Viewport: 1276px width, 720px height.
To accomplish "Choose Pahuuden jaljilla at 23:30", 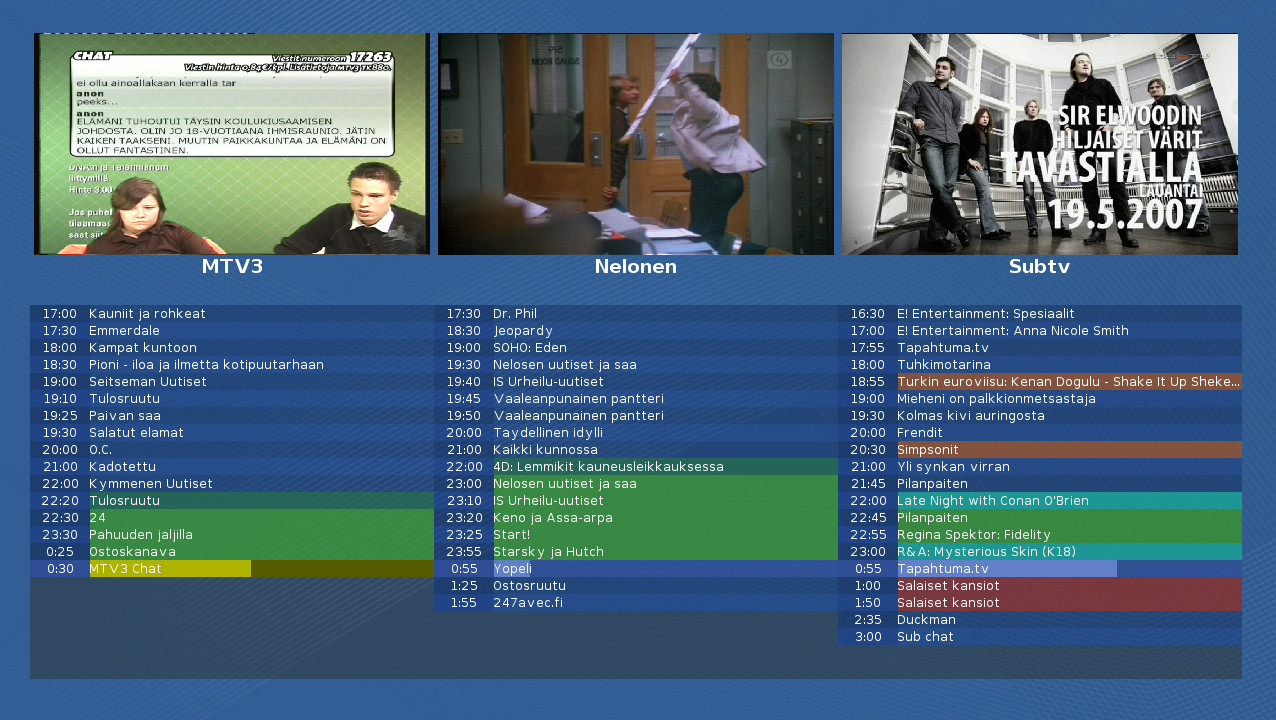I will click(x=232, y=535).
